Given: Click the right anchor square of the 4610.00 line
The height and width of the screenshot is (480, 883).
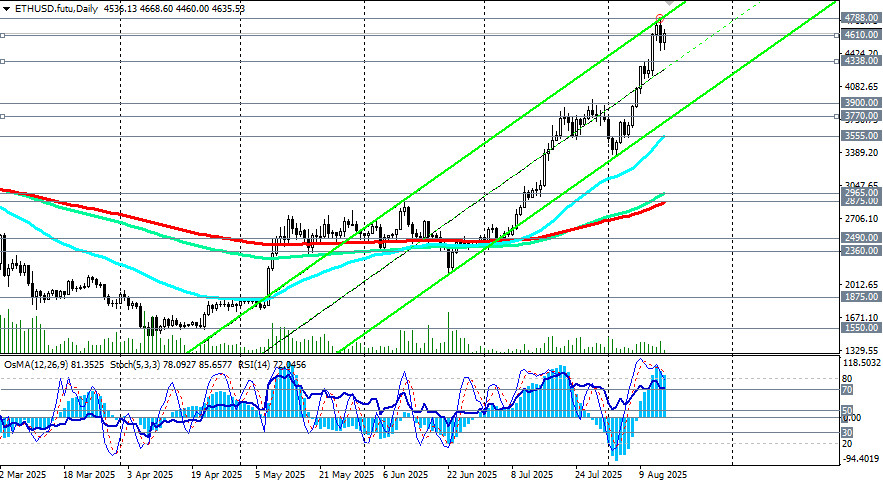Looking at the screenshot, I should click(x=837, y=35).
